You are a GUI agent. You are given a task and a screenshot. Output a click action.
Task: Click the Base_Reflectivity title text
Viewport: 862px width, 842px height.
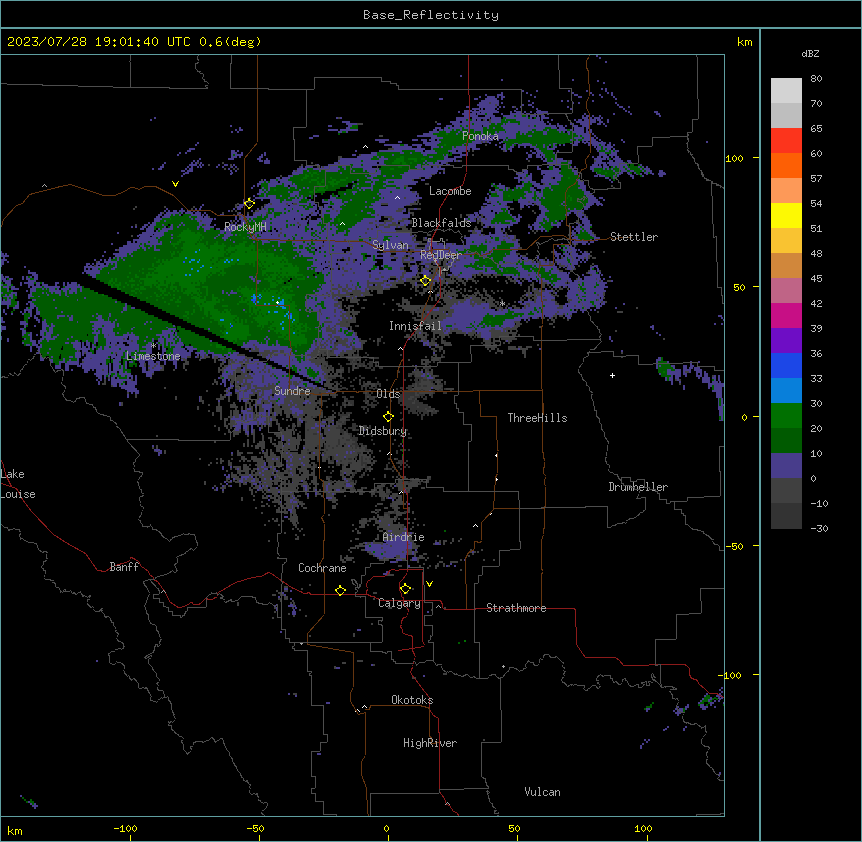point(431,15)
